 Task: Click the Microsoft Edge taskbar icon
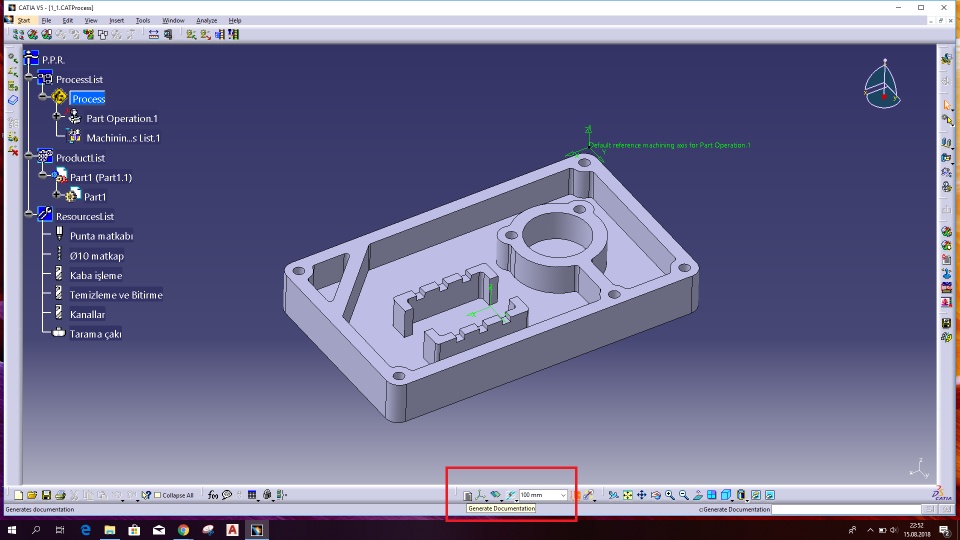tap(85, 530)
